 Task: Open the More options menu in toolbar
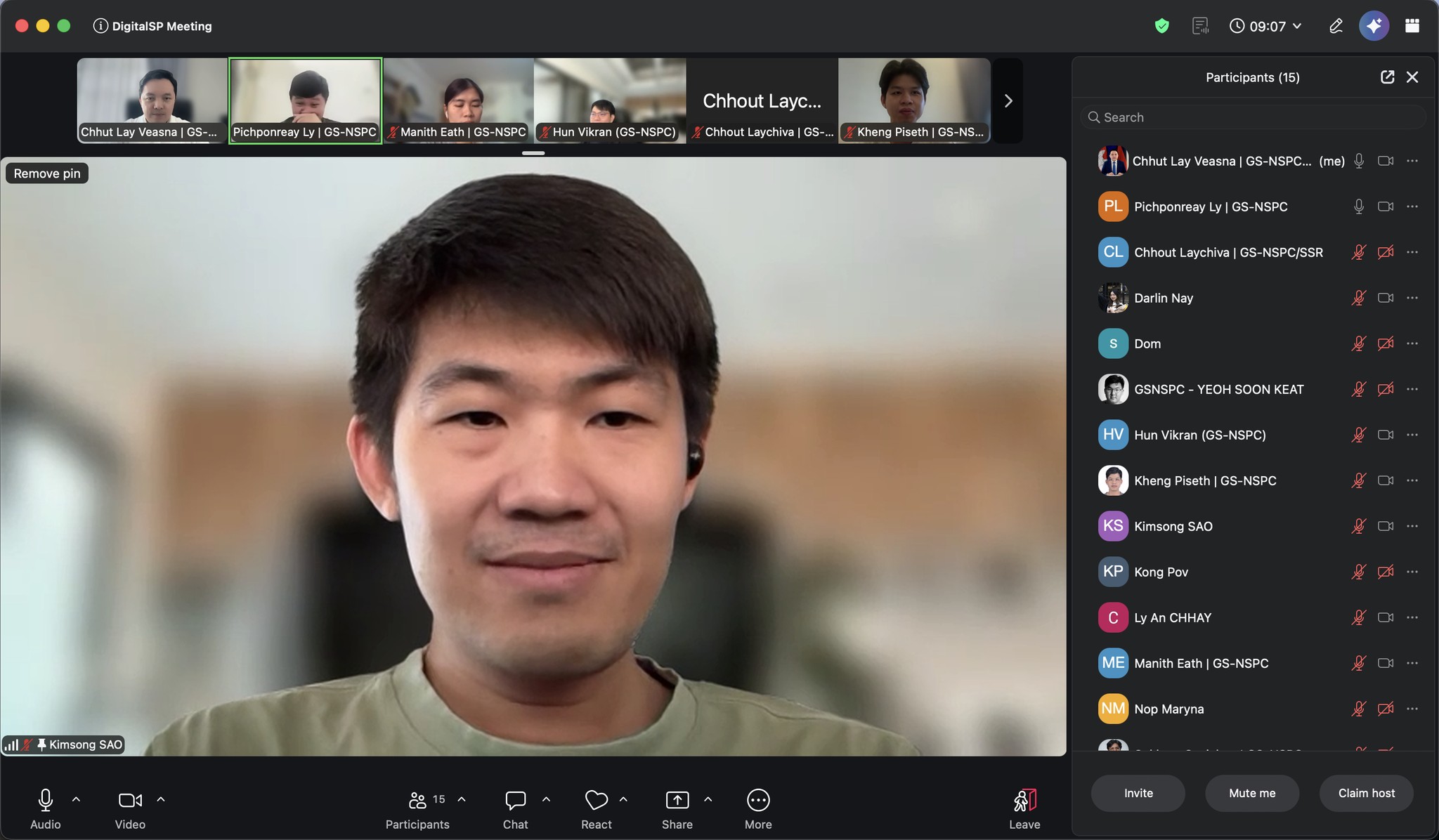tap(758, 808)
